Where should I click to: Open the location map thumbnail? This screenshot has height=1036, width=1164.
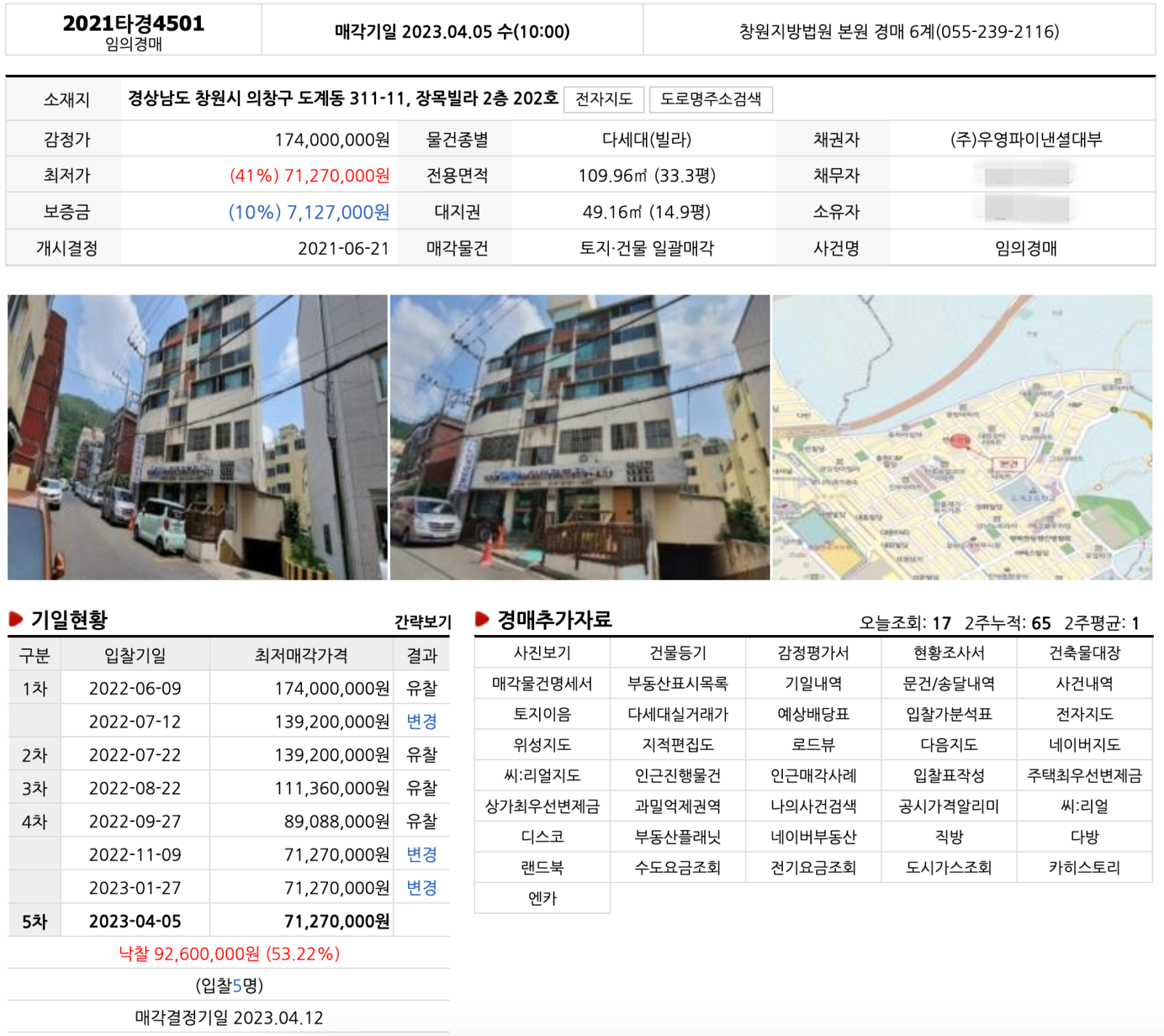(962, 437)
